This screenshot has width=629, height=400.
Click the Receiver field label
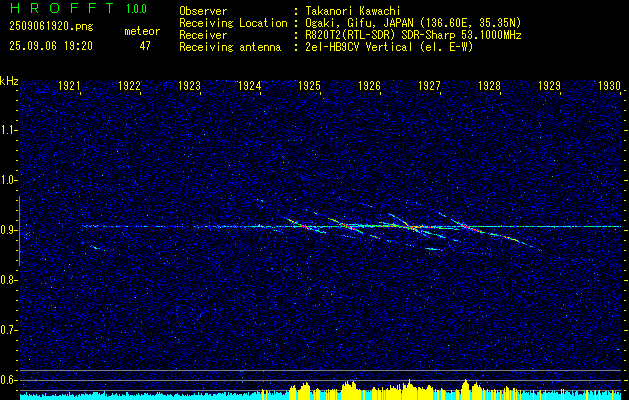click(x=203, y=35)
